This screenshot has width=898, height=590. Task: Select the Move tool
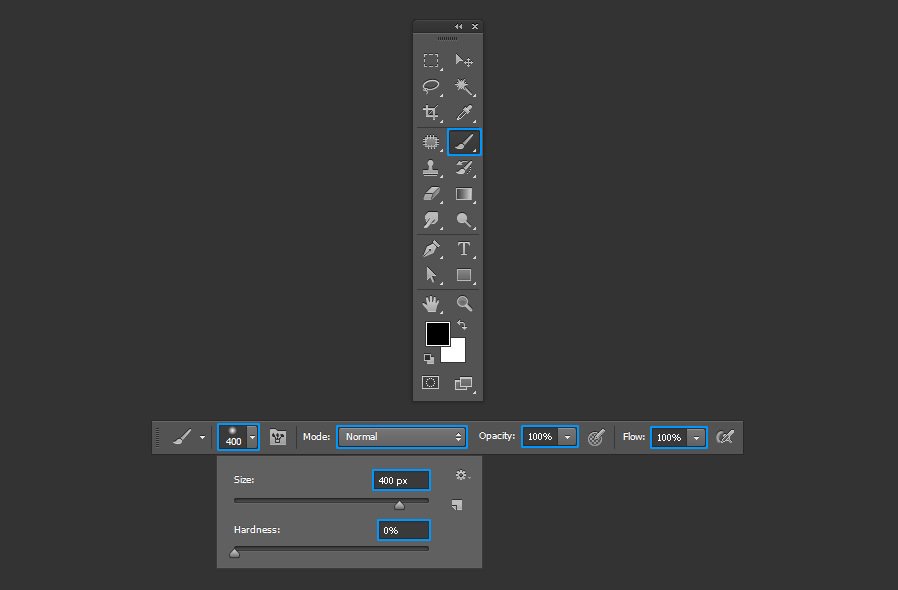tap(464, 61)
